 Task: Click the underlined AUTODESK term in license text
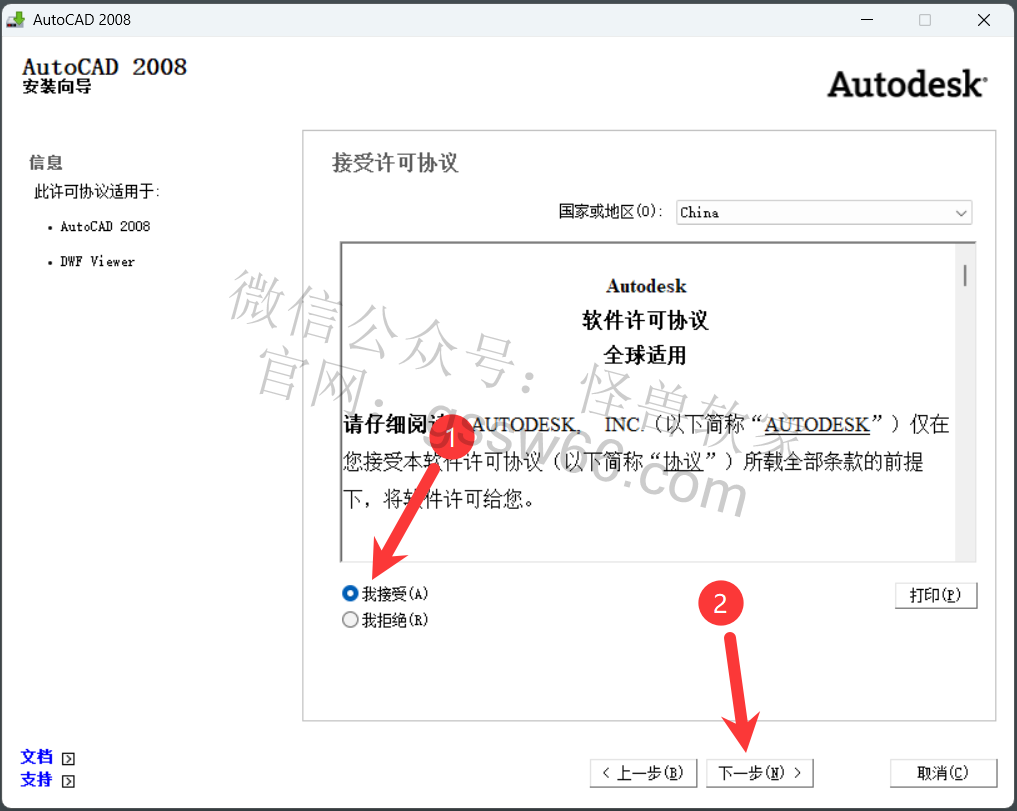(817, 425)
